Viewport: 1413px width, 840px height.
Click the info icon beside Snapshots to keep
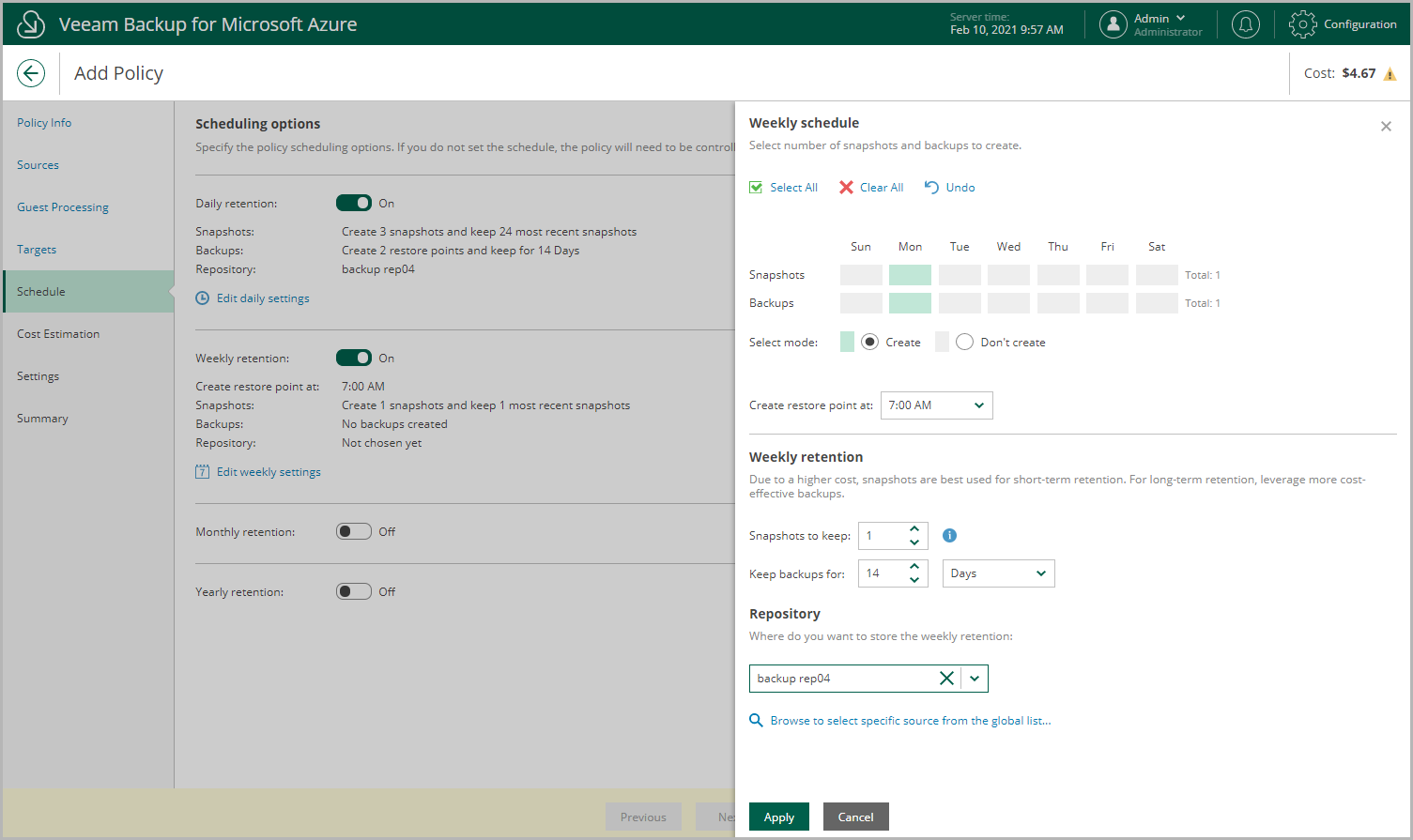click(x=949, y=535)
